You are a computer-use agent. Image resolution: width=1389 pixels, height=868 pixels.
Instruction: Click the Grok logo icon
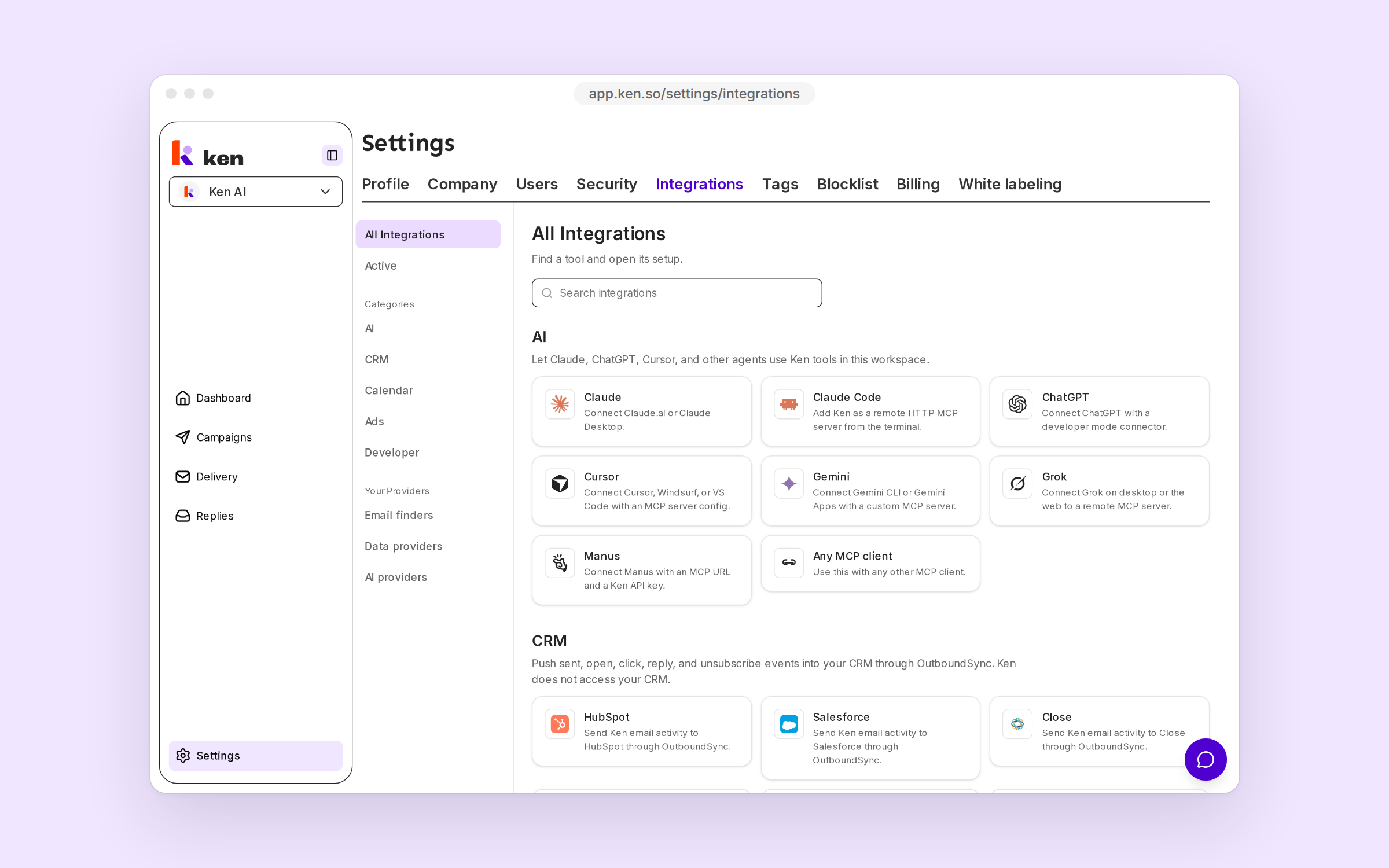1017,483
